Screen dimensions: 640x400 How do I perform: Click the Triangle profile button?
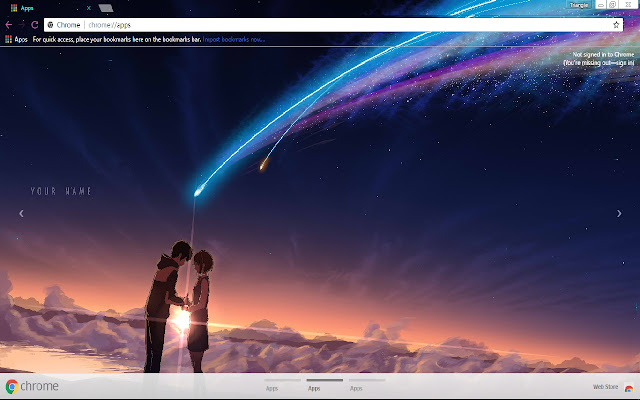point(579,5)
